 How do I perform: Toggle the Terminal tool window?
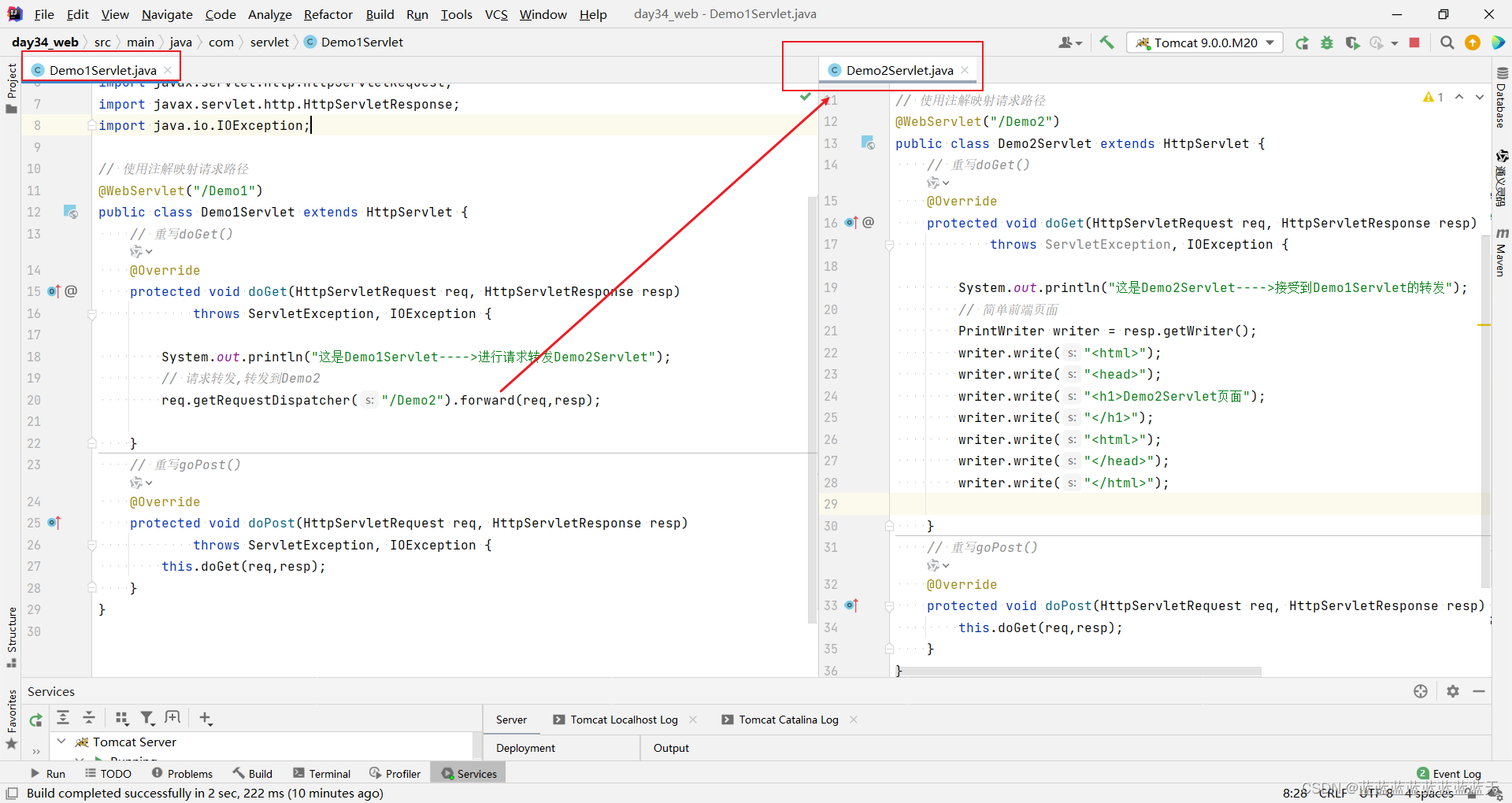pos(321,773)
